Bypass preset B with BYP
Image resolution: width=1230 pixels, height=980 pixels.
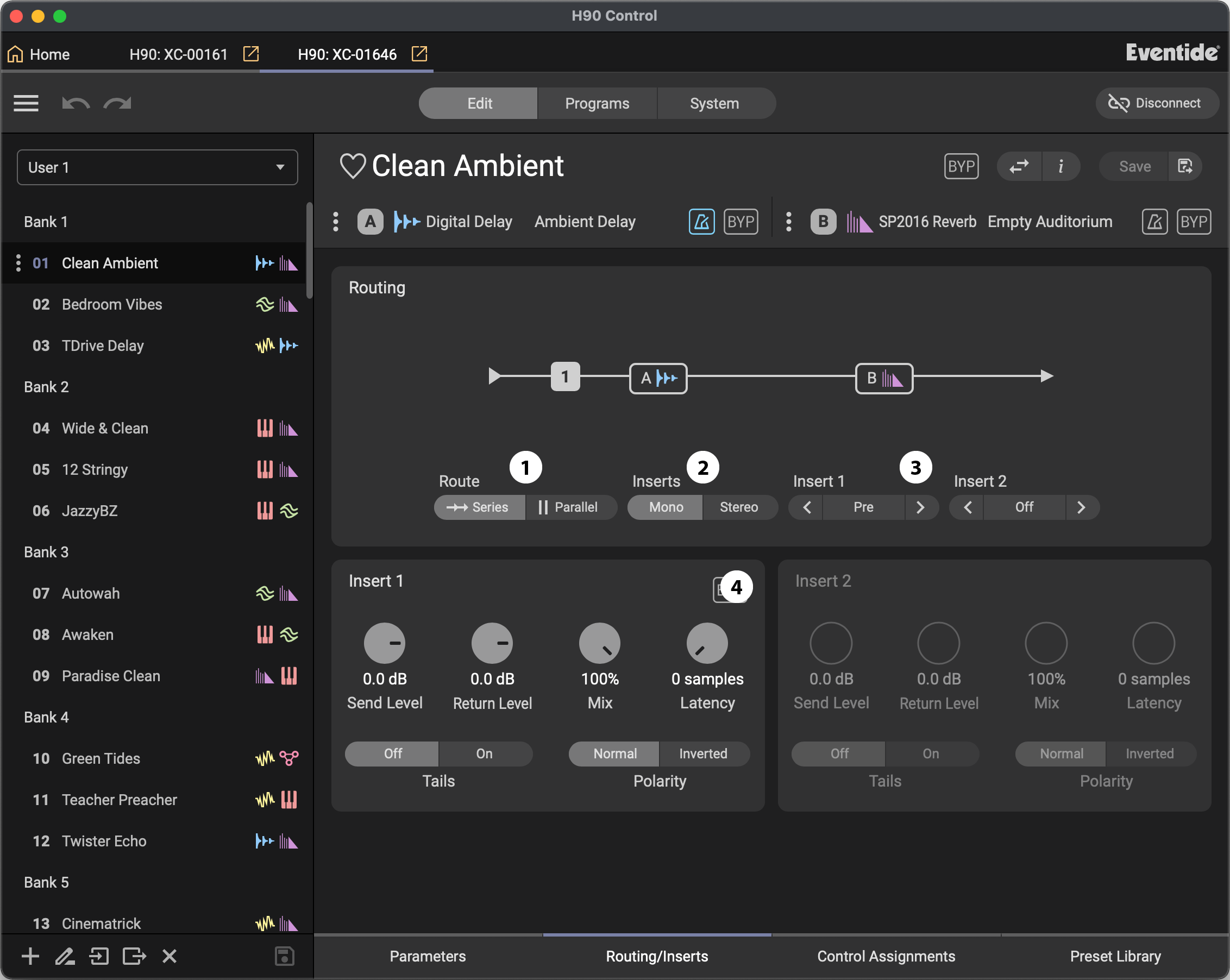[x=1194, y=222]
